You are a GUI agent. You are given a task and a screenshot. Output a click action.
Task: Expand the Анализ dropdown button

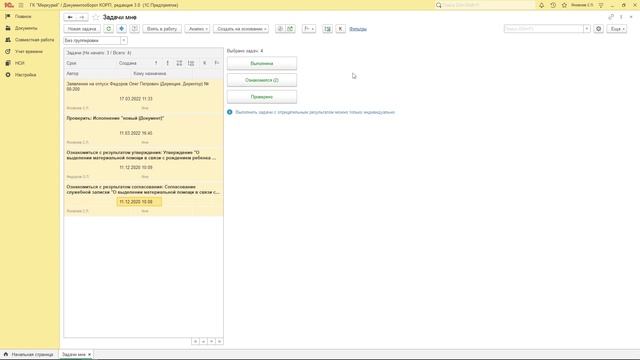point(198,29)
